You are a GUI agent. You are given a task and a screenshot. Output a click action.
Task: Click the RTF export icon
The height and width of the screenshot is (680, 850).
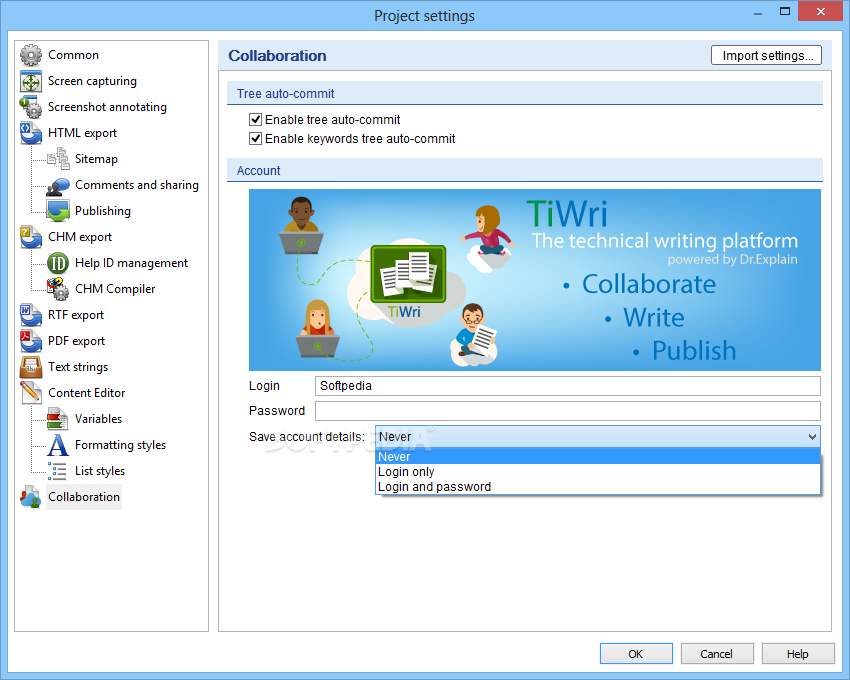(x=31, y=315)
